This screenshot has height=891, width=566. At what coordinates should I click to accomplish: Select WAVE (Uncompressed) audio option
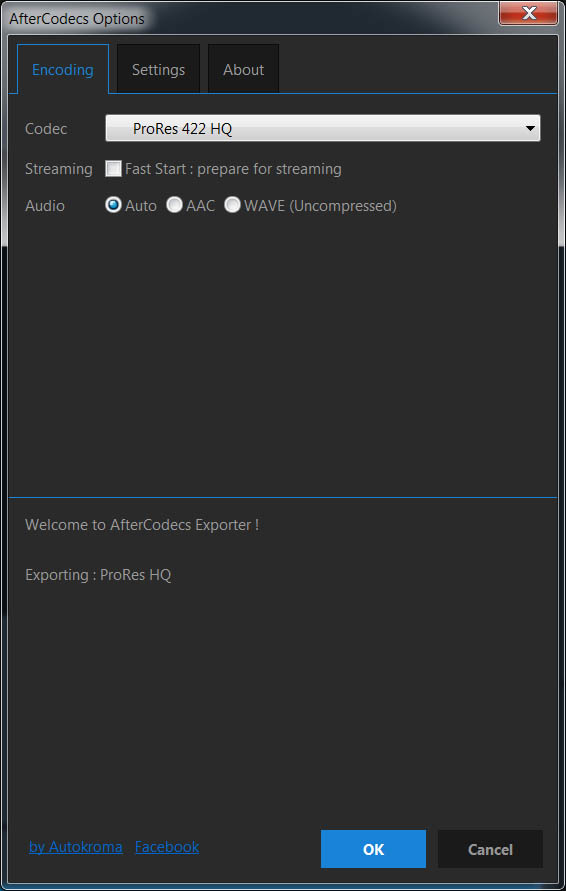(232, 205)
